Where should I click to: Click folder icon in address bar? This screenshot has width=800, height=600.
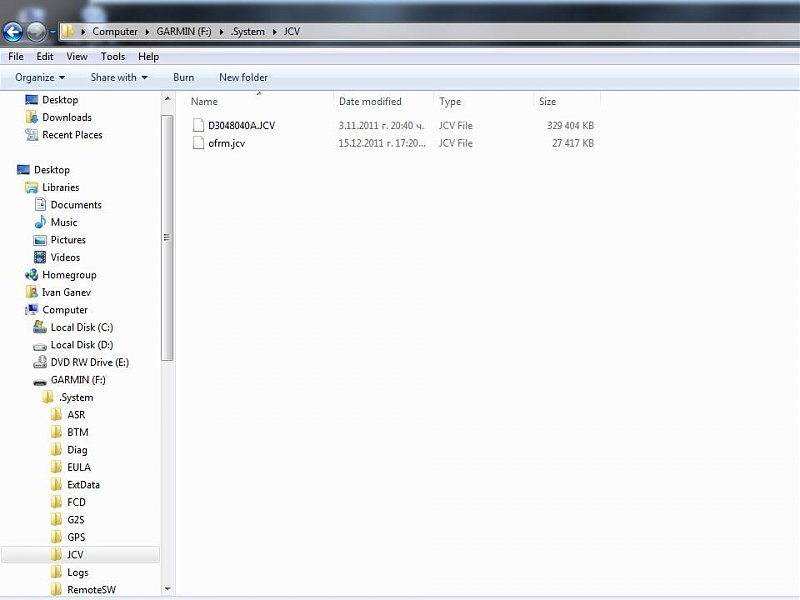click(67, 32)
